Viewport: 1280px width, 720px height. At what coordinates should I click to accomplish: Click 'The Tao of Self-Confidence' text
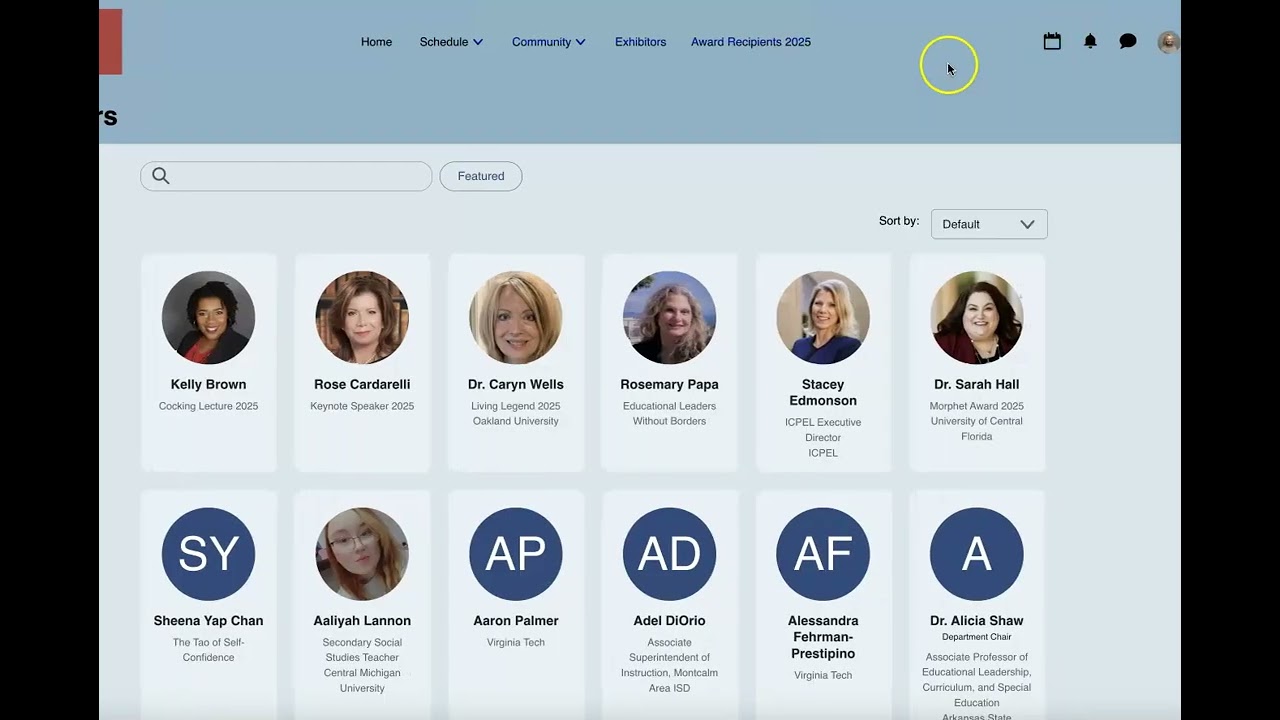(208, 650)
